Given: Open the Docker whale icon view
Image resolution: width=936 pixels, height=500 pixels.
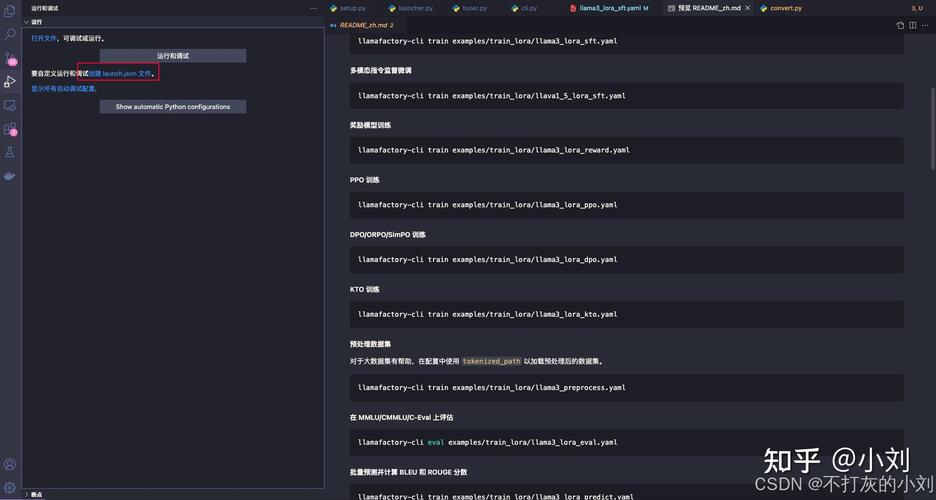Looking at the screenshot, I should click(10, 176).
